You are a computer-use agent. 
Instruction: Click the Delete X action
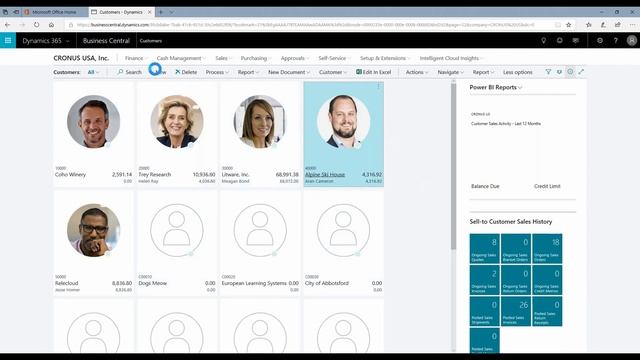pos(186,72)
